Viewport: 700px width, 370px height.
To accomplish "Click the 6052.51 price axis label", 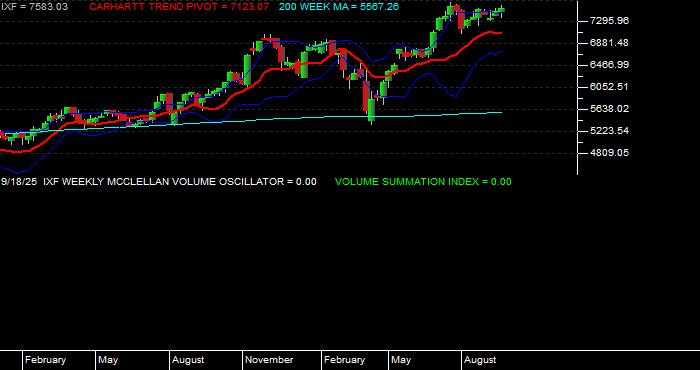I will tap(609, 87).
